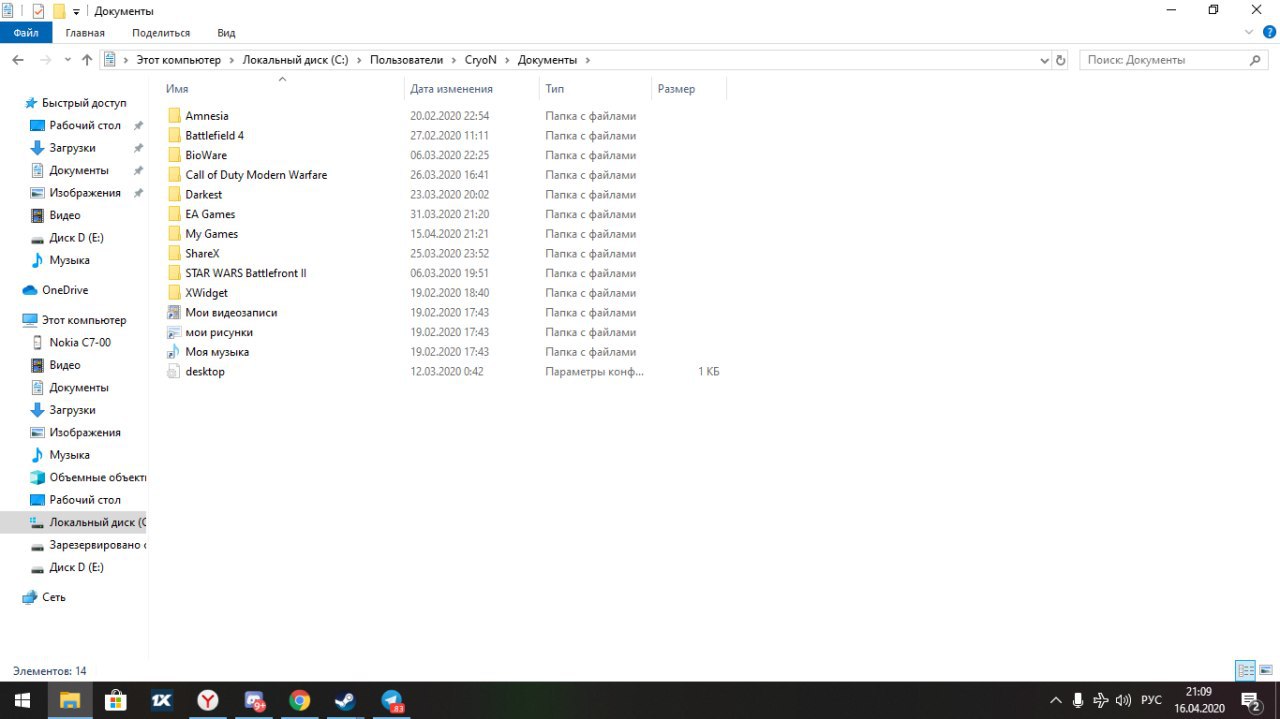Open Google Chrome from taskbar

coord(299,700)
